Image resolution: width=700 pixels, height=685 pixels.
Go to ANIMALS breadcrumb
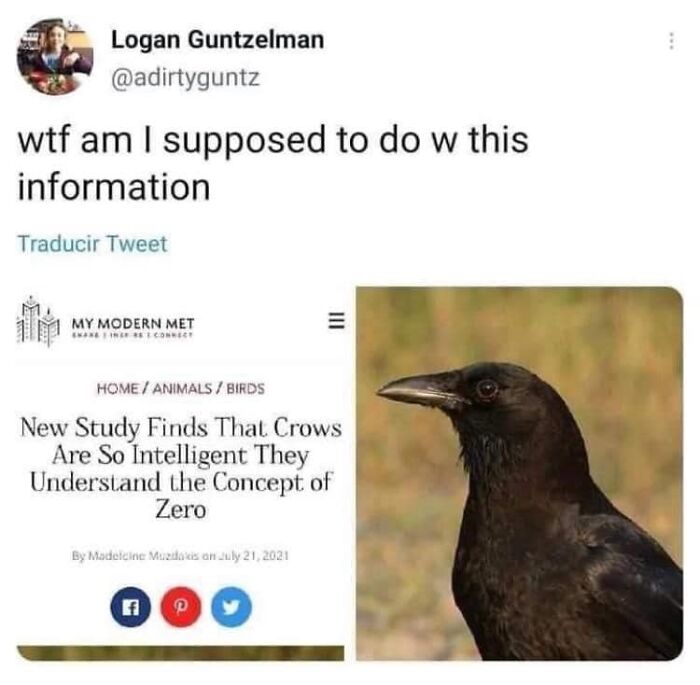183,388
